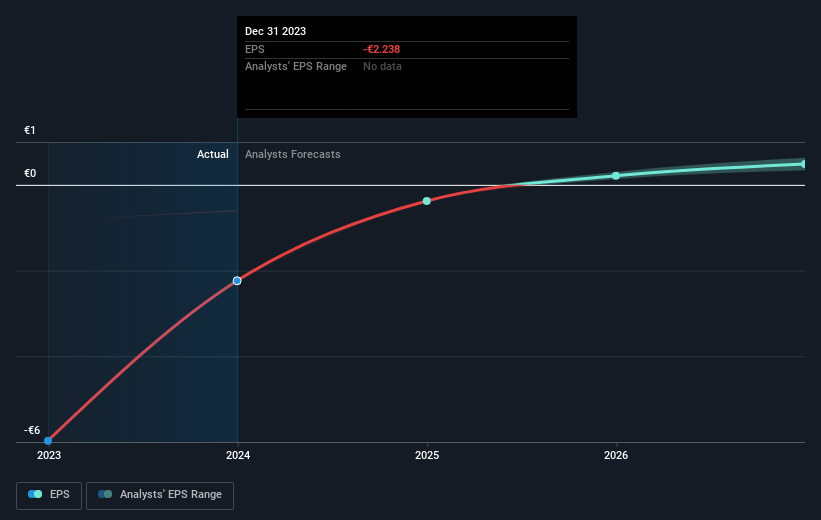Click the Analysts' EPS Range swatch icon
Viewport: 821px width, 520px height.
tap(105, 494)
